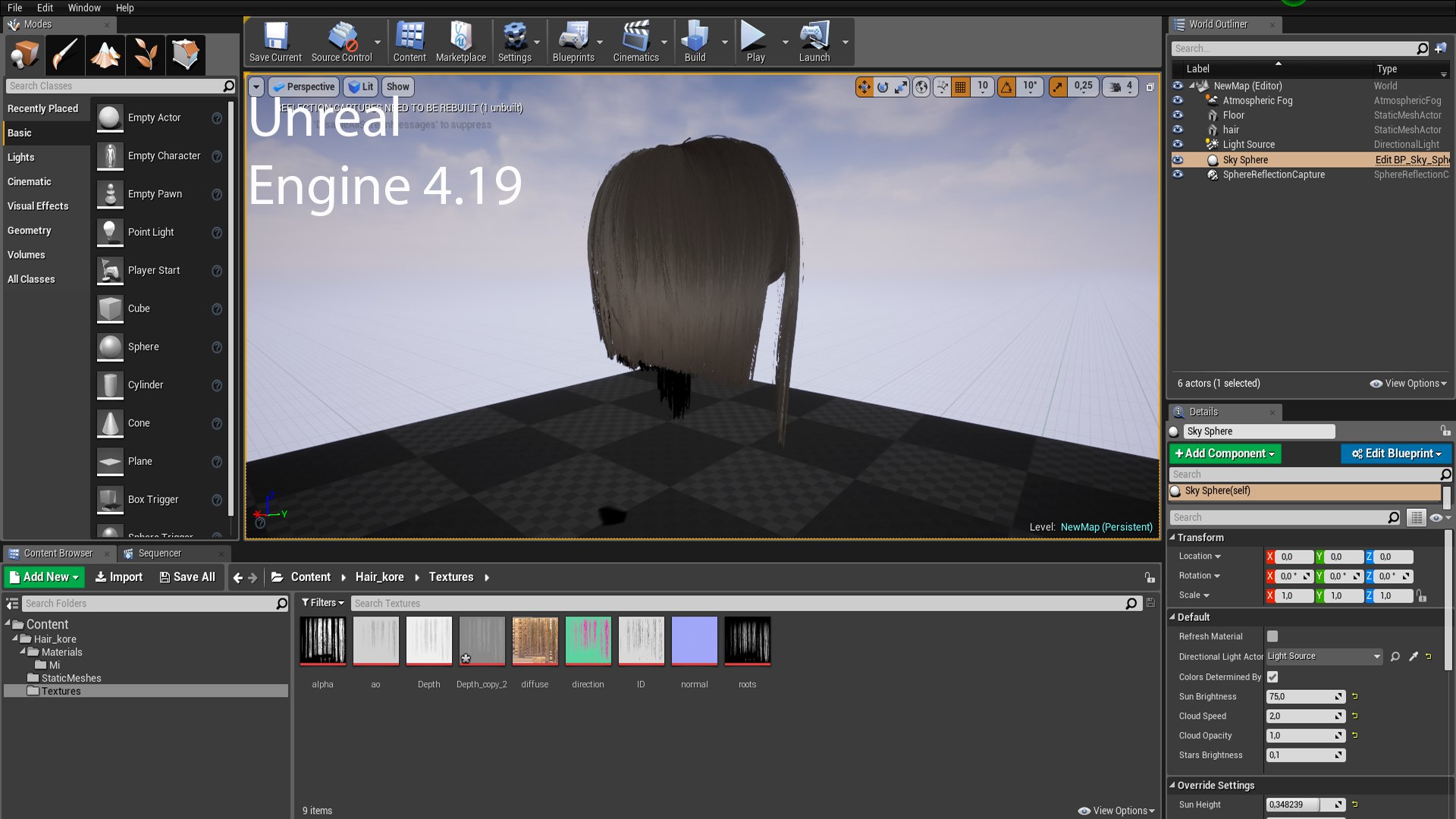
Task: Open the Blueprints toolbar icon
Action: point(573,42)
